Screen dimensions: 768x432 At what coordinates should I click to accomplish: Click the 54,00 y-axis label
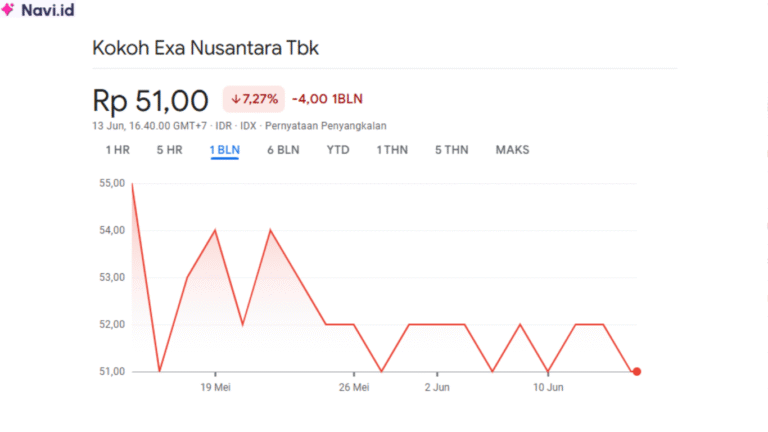[x=112, y=230]
